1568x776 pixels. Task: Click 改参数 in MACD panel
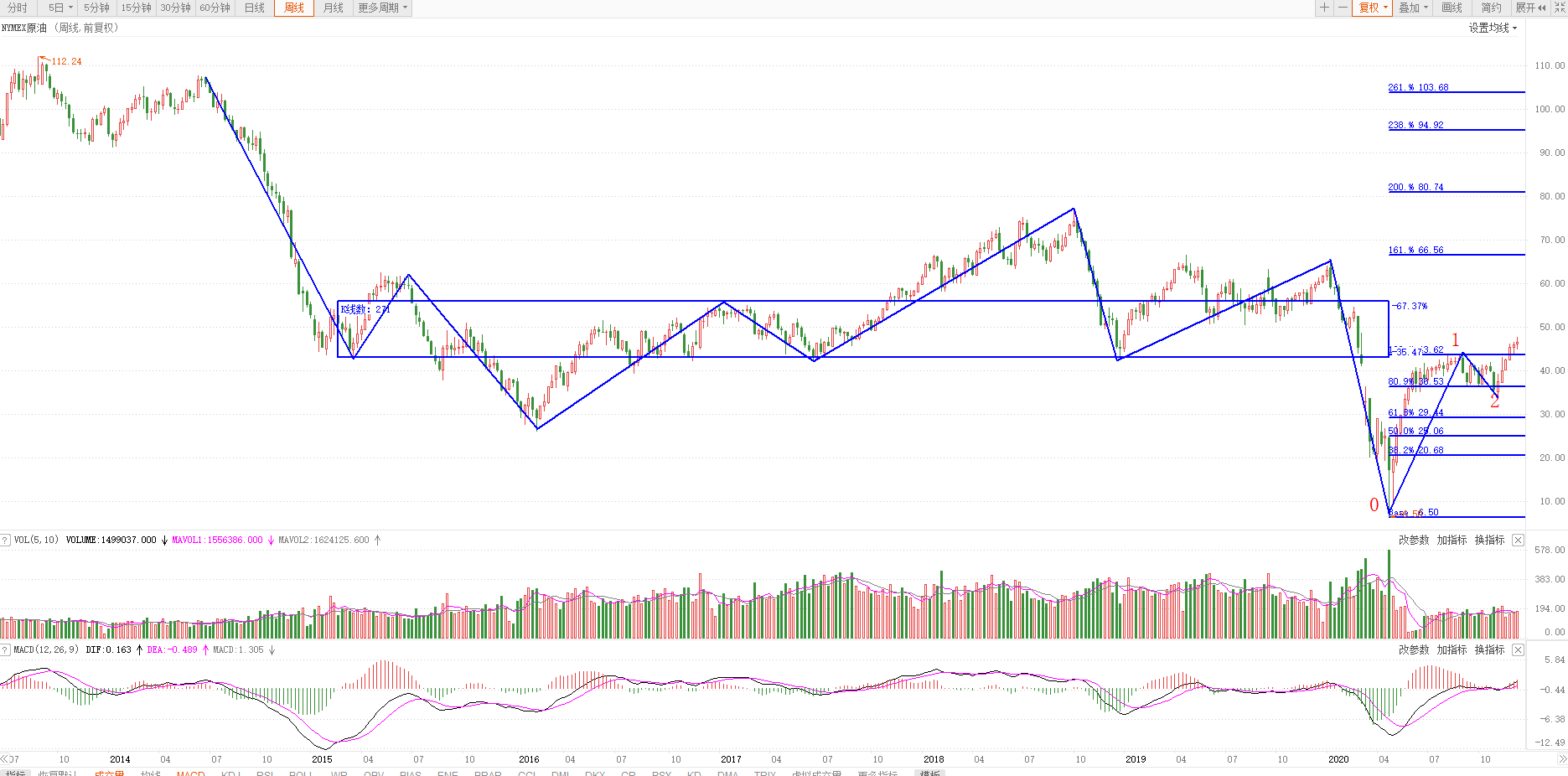tap(1414, 650)
